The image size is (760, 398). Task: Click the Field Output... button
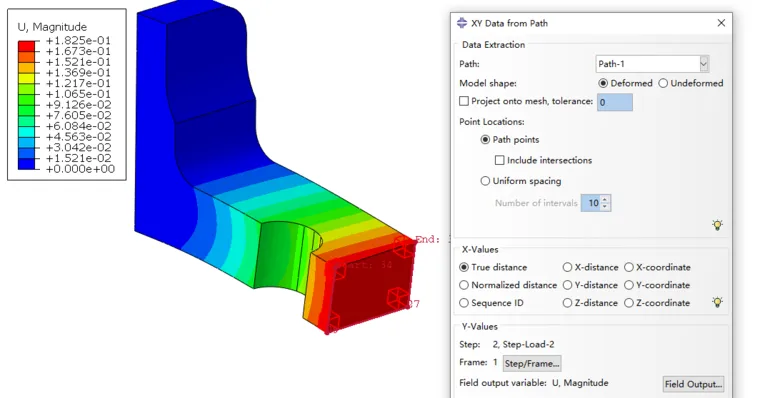693,384
